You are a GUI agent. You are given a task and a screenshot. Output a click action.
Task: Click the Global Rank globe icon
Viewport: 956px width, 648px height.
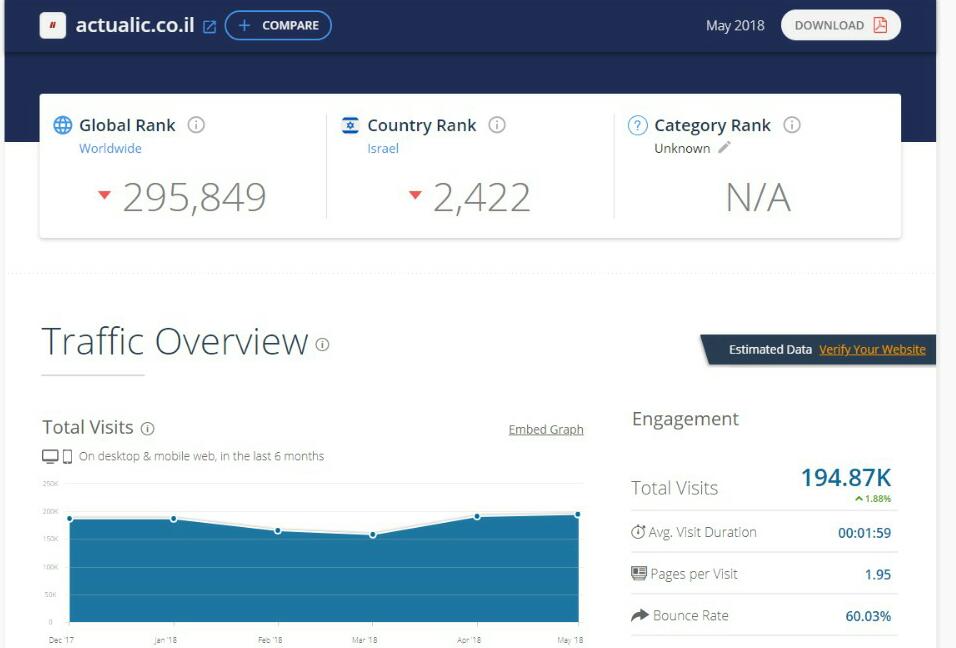pos(63,125)
